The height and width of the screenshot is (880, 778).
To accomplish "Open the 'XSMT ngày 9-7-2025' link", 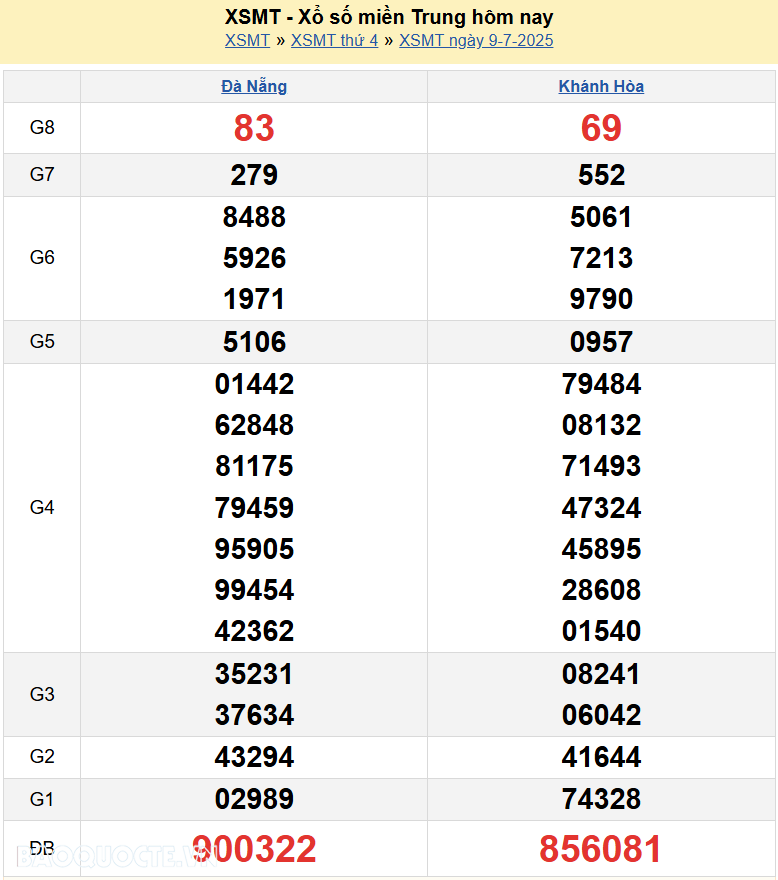I will point(476,41).
